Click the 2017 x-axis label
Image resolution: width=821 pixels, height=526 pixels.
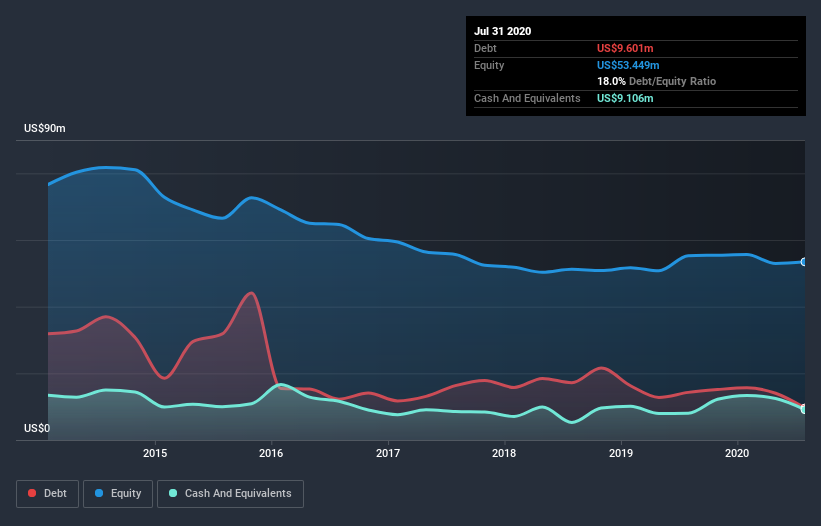[x=388, y=453]
